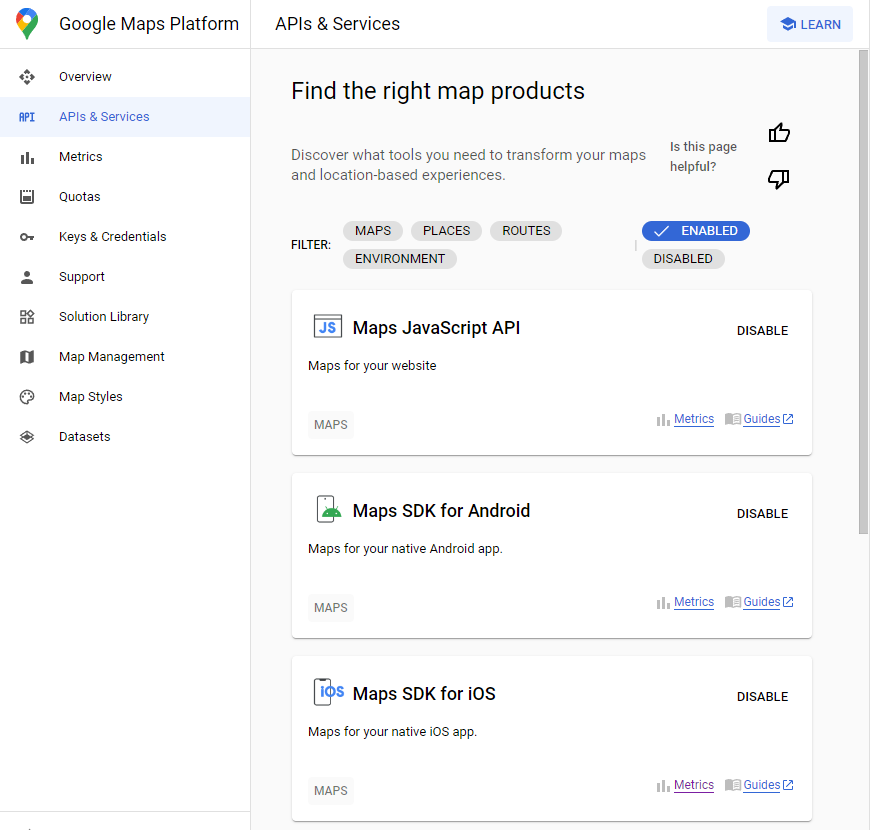Click the book icon beside Android SDK Guides
Image resolution: width=881 pixels, height=830 pixels.
pos(733,602)
